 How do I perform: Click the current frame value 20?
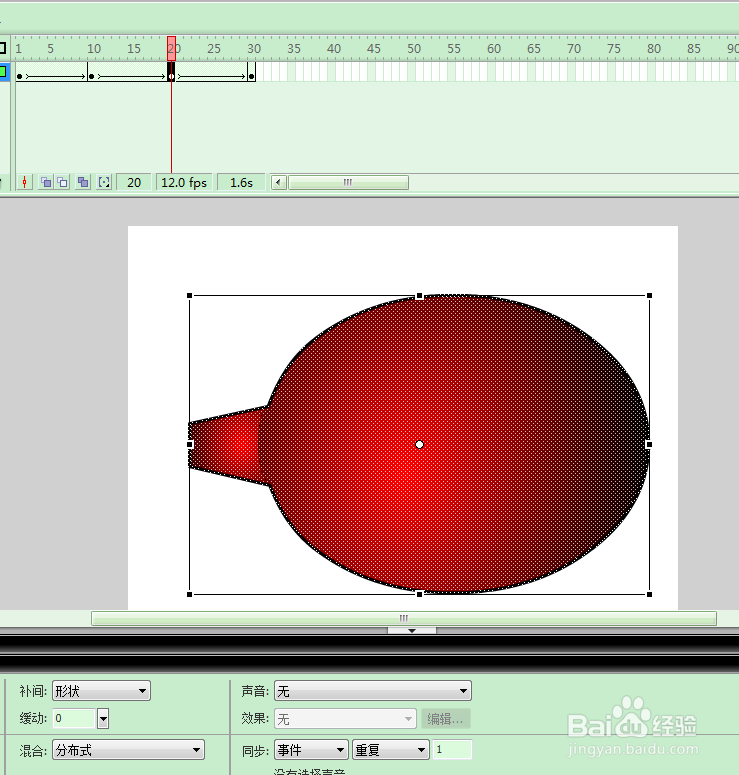(134, 182)
